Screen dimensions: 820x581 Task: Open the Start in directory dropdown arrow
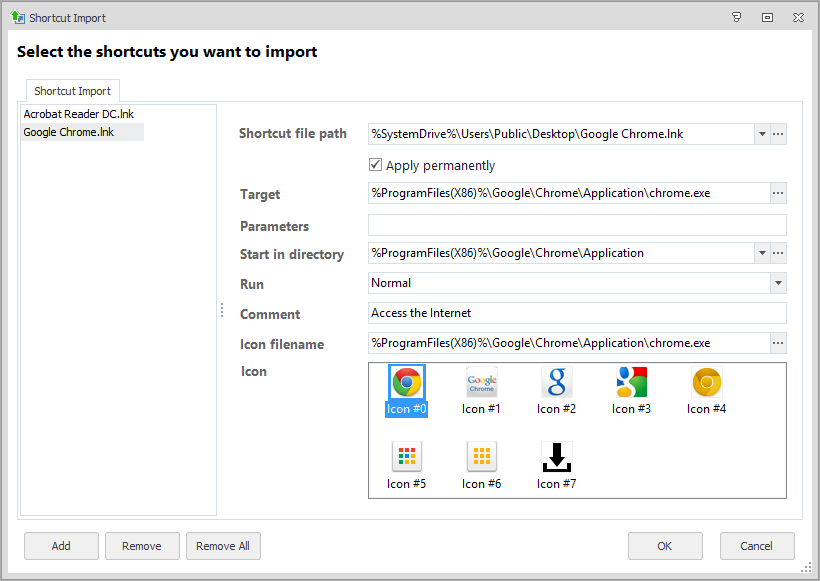(762, 253)
